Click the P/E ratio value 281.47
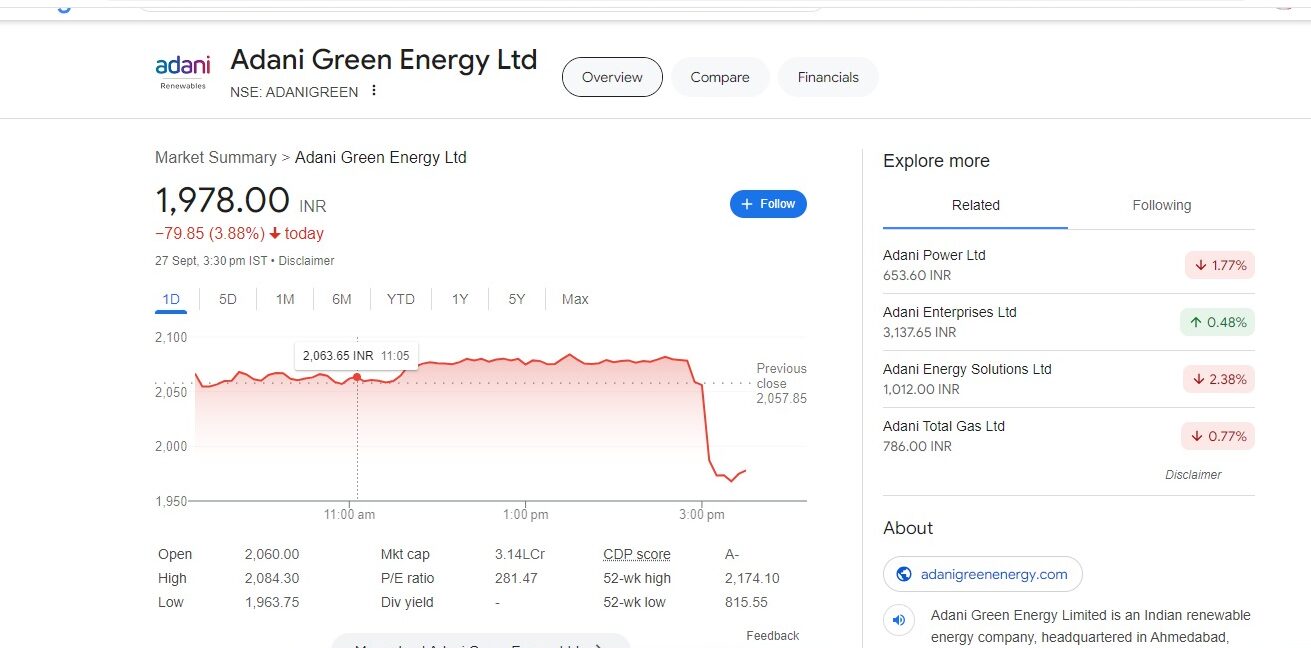The height and width of the screenshot is (648, 1311). (x=516, y=578)
